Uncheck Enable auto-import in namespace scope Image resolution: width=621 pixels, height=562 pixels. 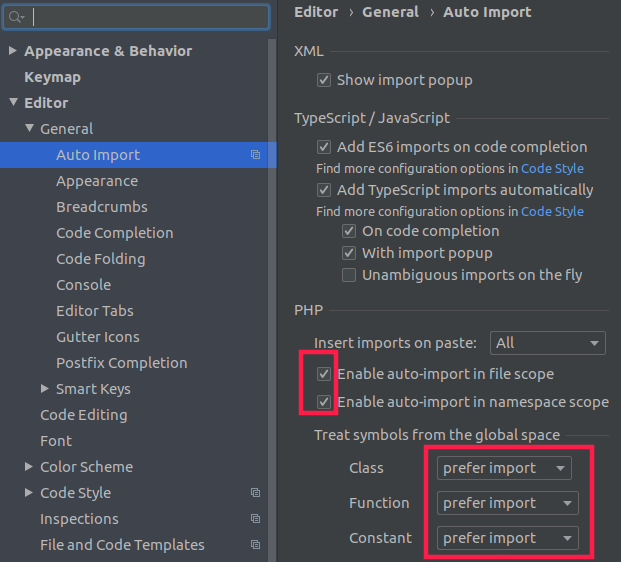pyautogui.click(x=324, y=402)
